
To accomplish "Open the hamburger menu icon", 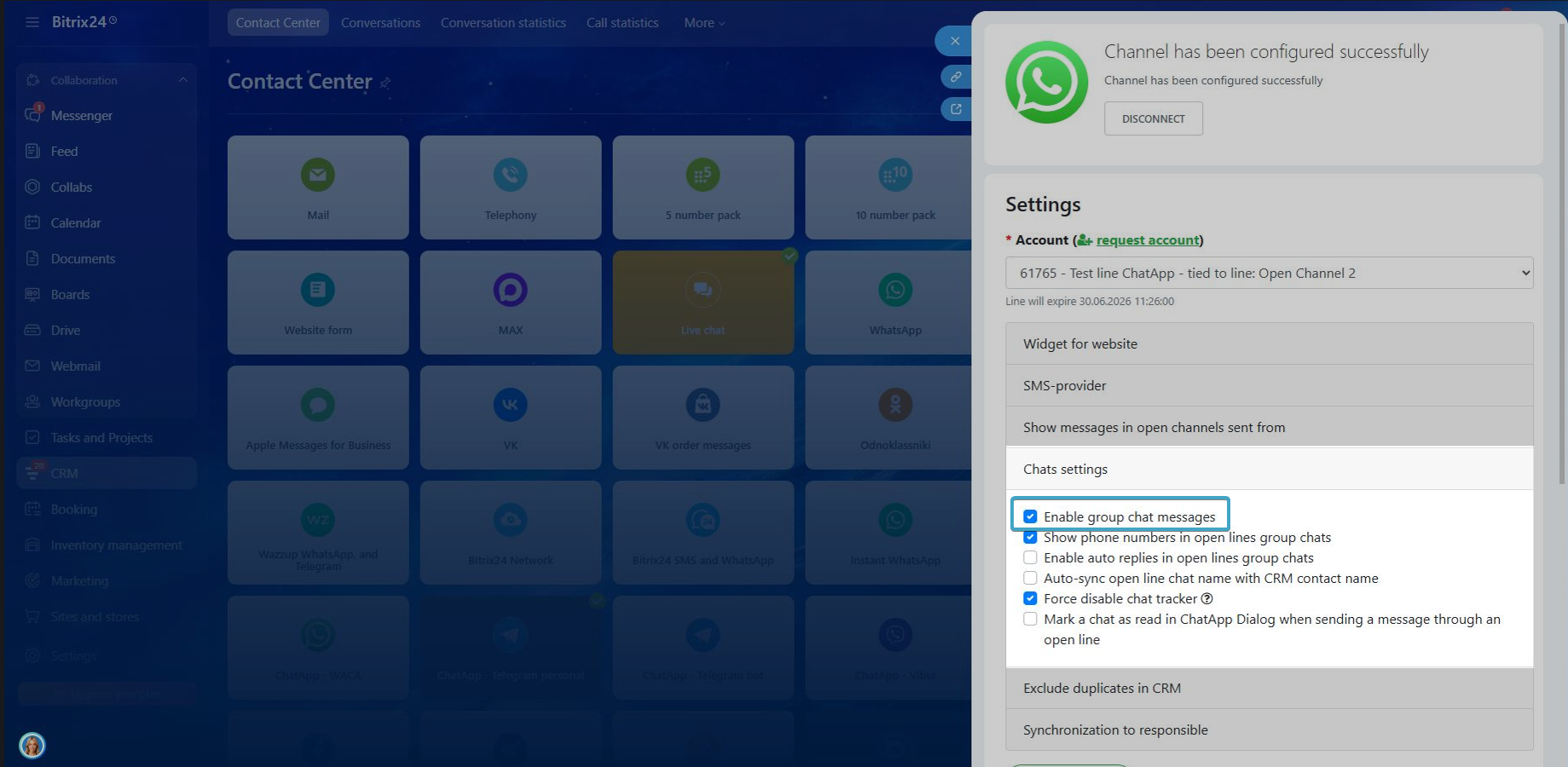I will click(32, 22).
